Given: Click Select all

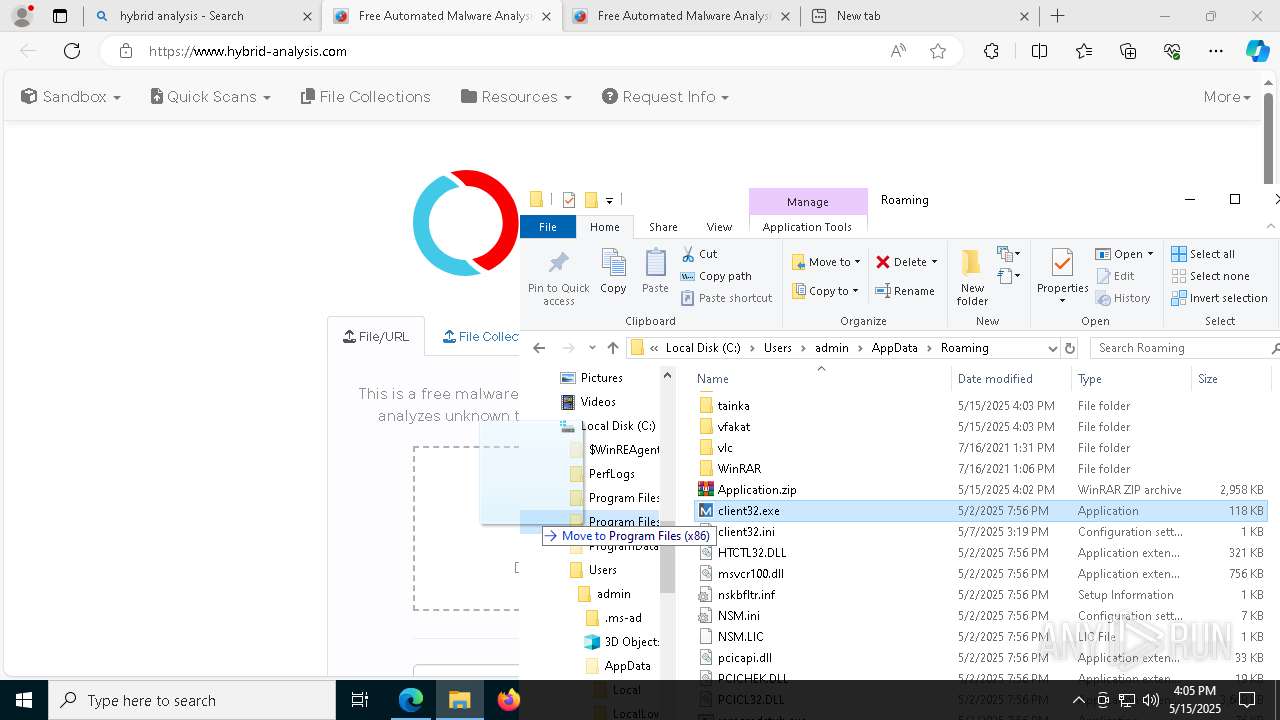Looking at the screenshot, I should point(1203,254).
